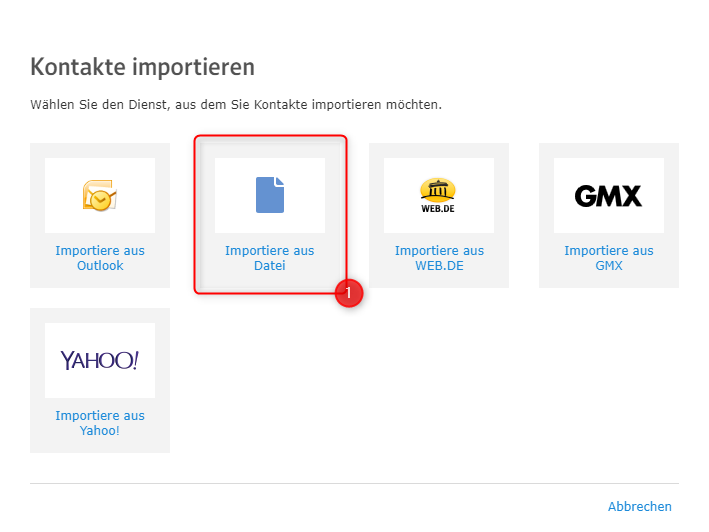Click the purple Yahoo! logo
Screen dimensions: 709x532
pos(99,360)
